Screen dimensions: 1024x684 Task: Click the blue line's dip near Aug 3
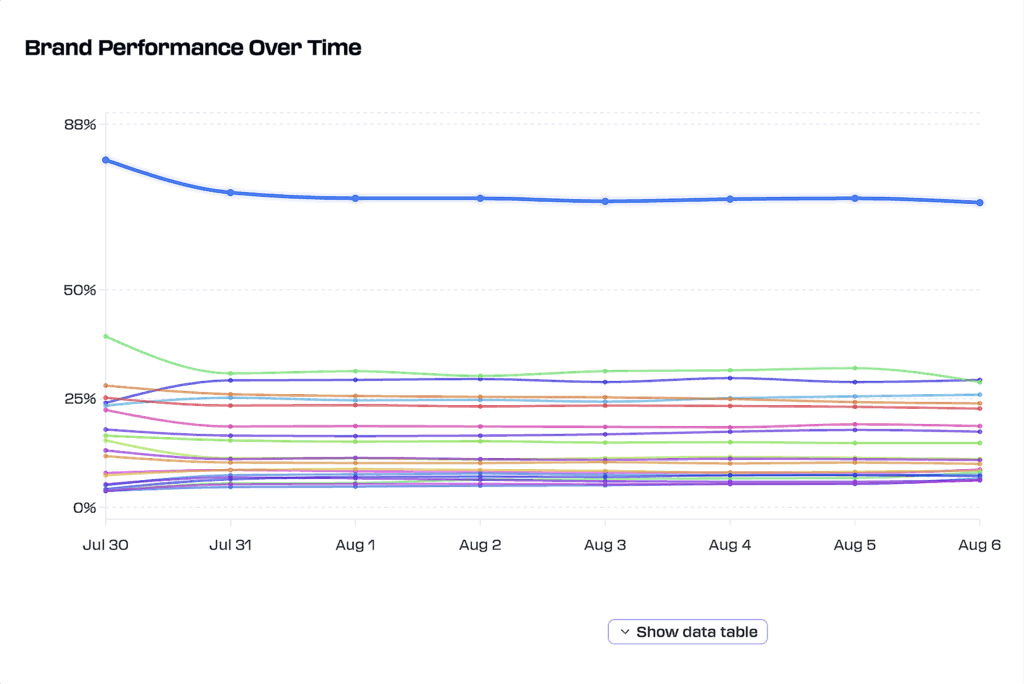(605, 201)
